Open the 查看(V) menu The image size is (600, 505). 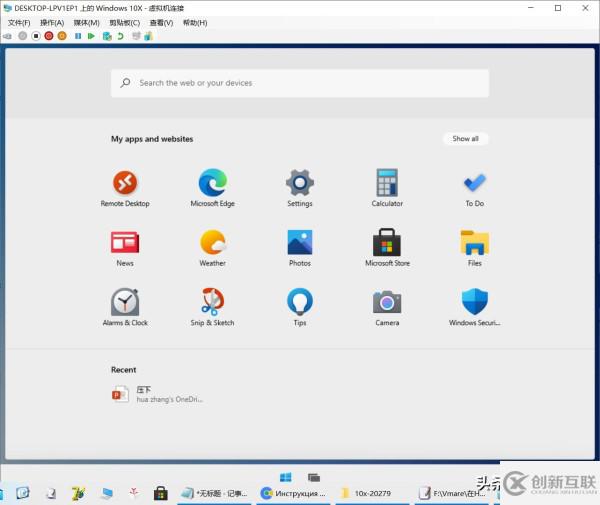[x=161, y=23]
